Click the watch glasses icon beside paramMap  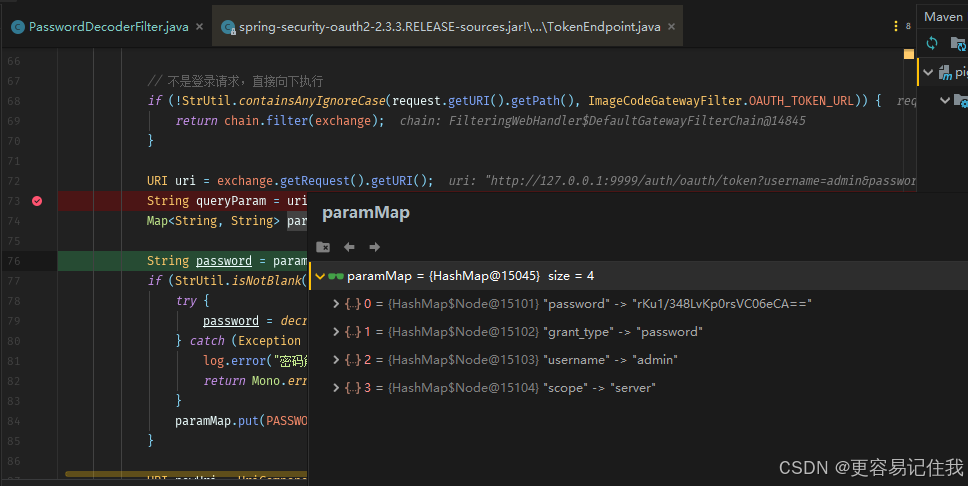[x=336, y=276]
